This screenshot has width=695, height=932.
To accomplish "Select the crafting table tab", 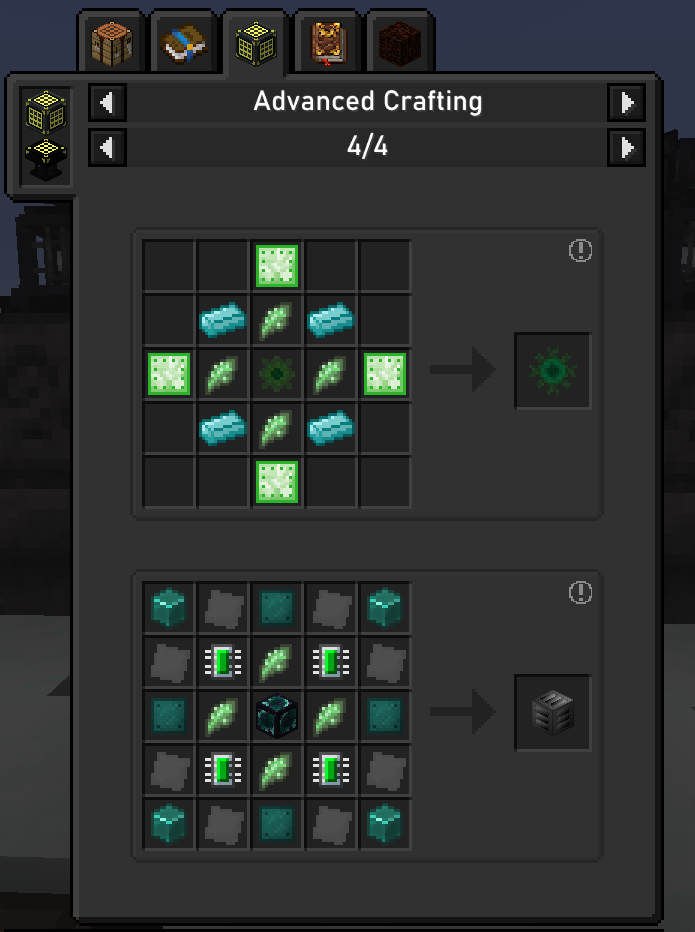I will click(112, 42).
